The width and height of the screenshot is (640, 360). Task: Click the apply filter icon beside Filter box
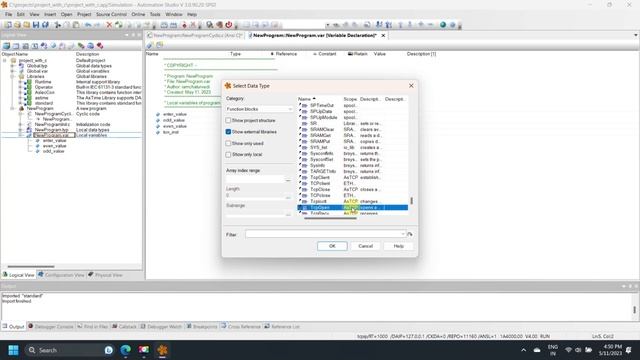[410, 234]
